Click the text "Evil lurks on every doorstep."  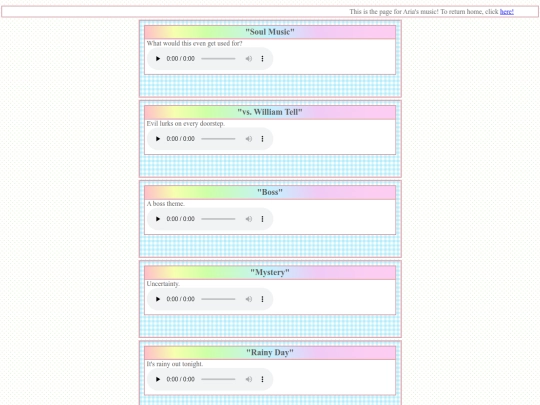(x=186, y=124)
